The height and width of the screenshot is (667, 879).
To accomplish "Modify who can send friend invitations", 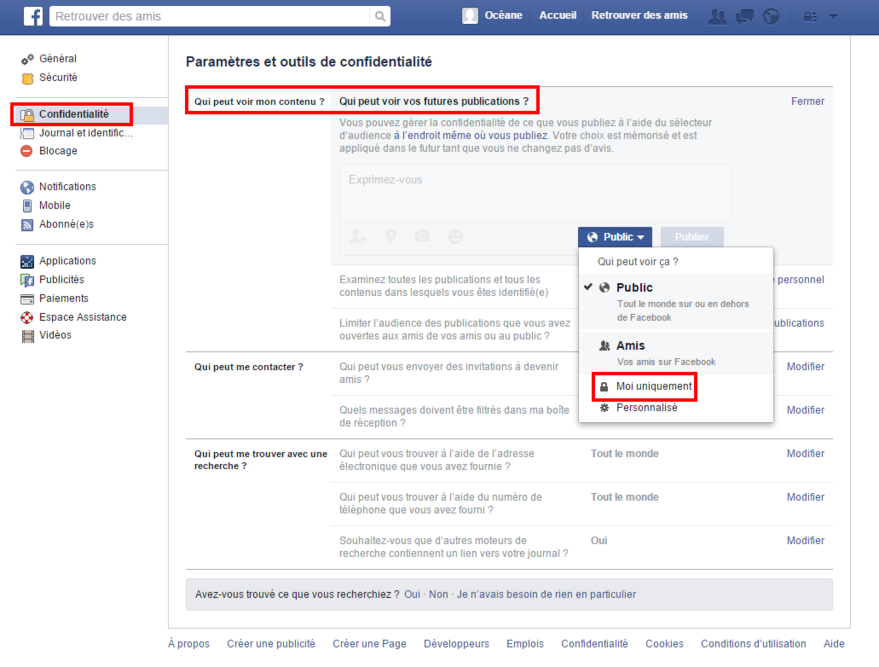I will pyautogui.click(x=805, y=367).
